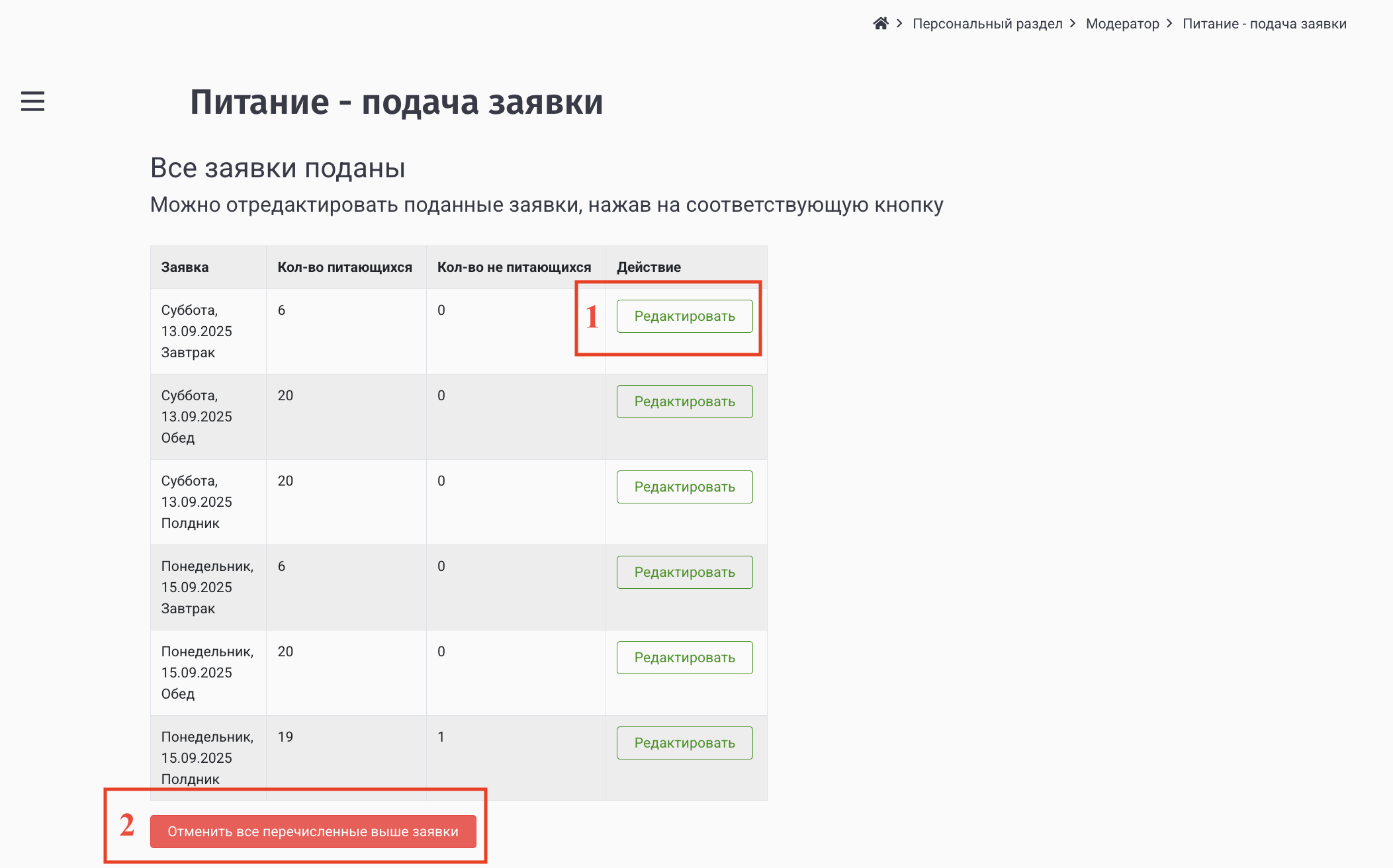Edit the Суббота 13.09.2025 Полдник request
The width and height of the screenshot is (1393, 868).
[684, 486]
